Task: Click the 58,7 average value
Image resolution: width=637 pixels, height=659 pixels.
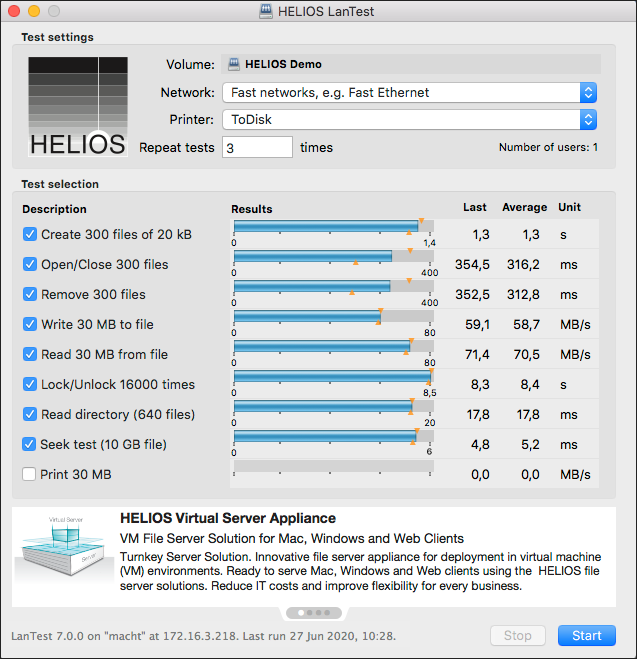Action: (x=526, y=324)
